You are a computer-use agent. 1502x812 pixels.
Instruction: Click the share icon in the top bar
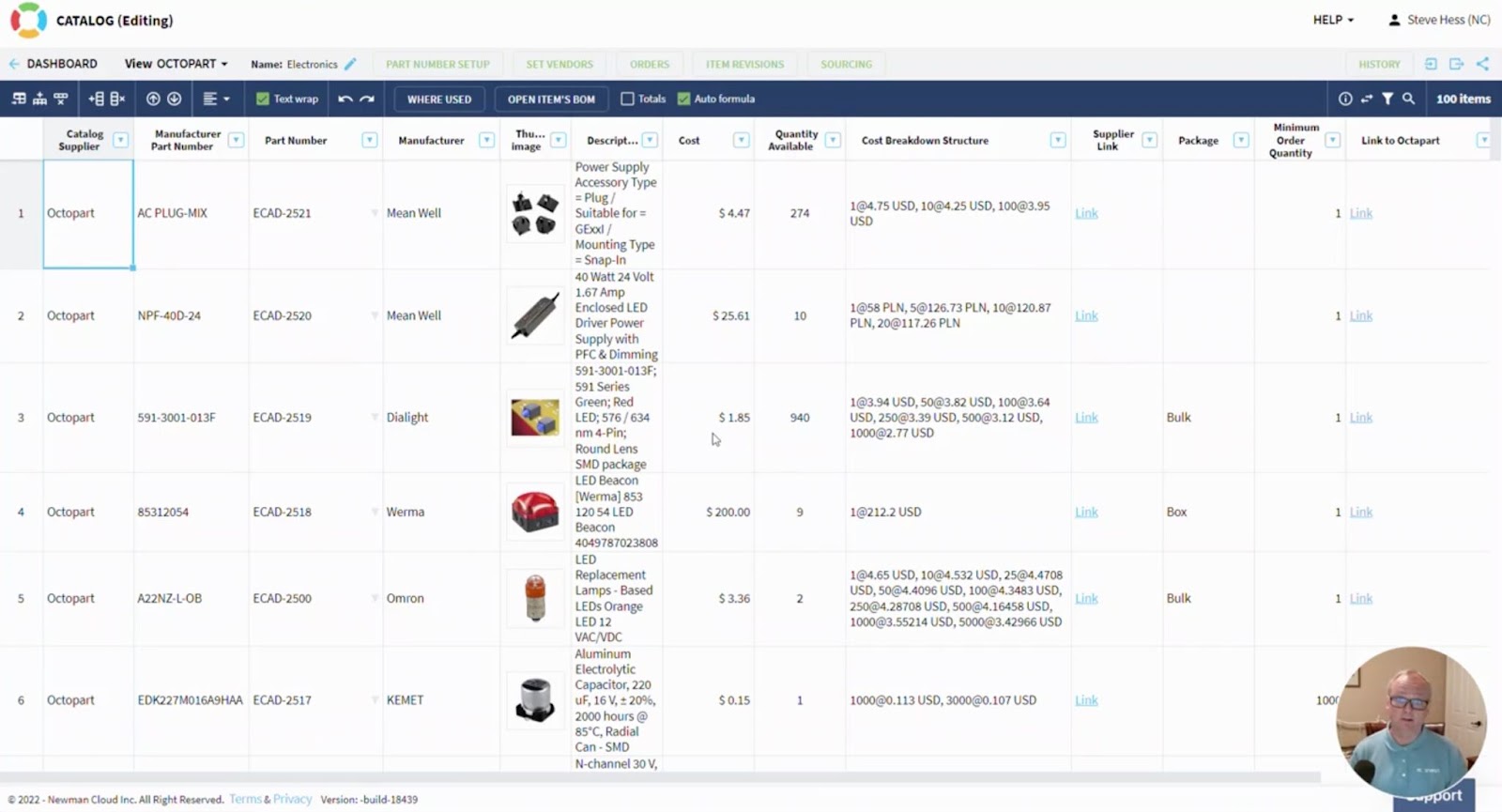click(1482, 64)
